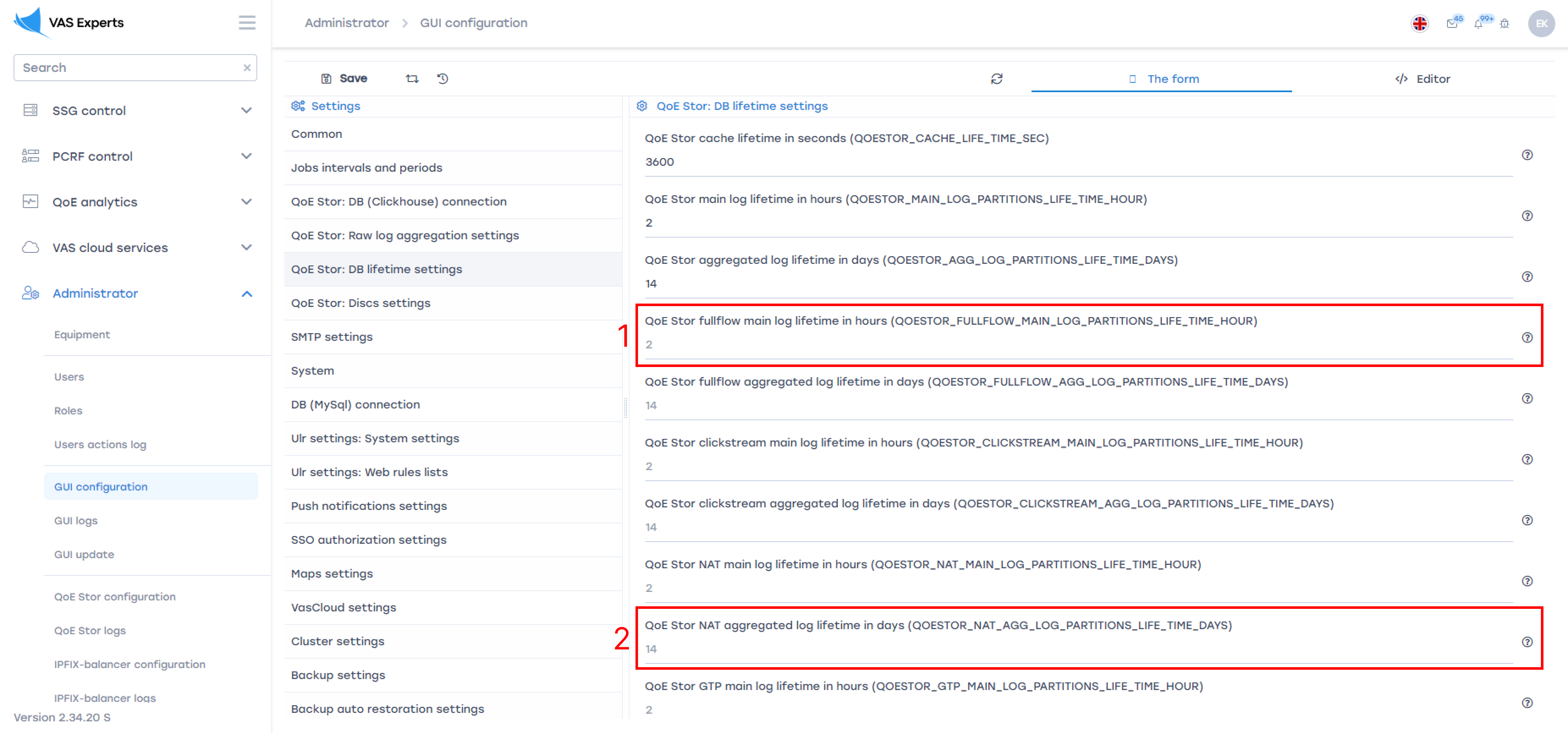Select QoE Stor: Discs settings

pyautogui.click(x=360, y=303)
